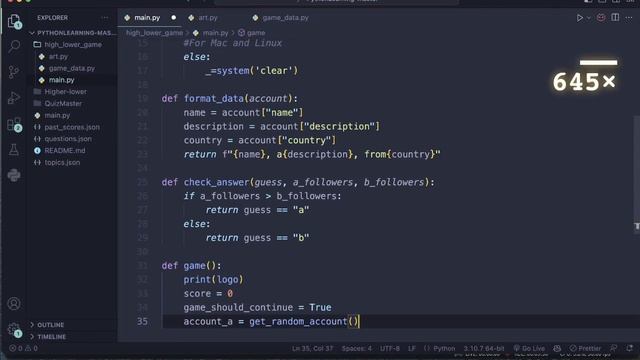
Task: Click the feedback icon in status bar
Action: [613, 348]
